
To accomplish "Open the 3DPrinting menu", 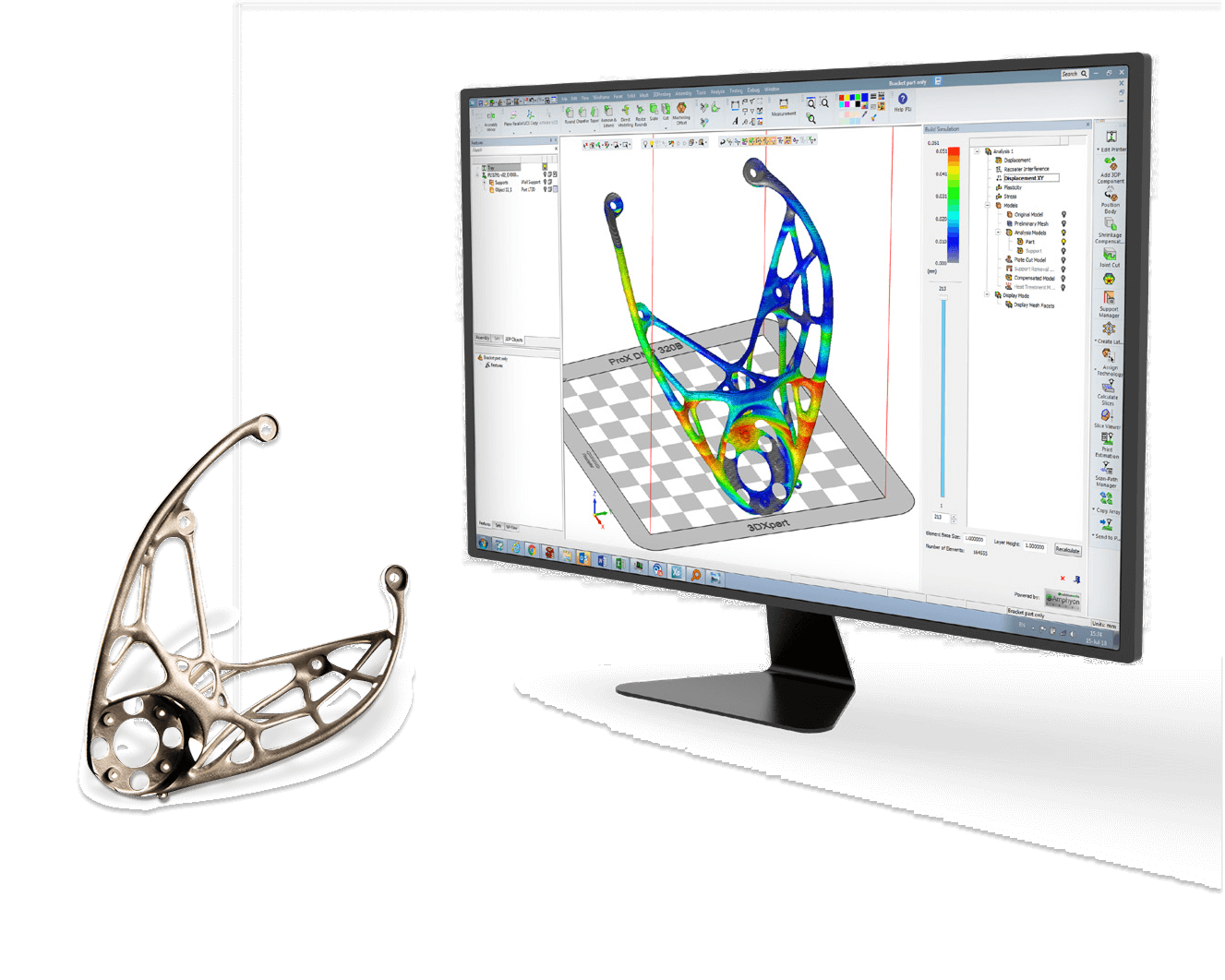I will pos(662,94).
